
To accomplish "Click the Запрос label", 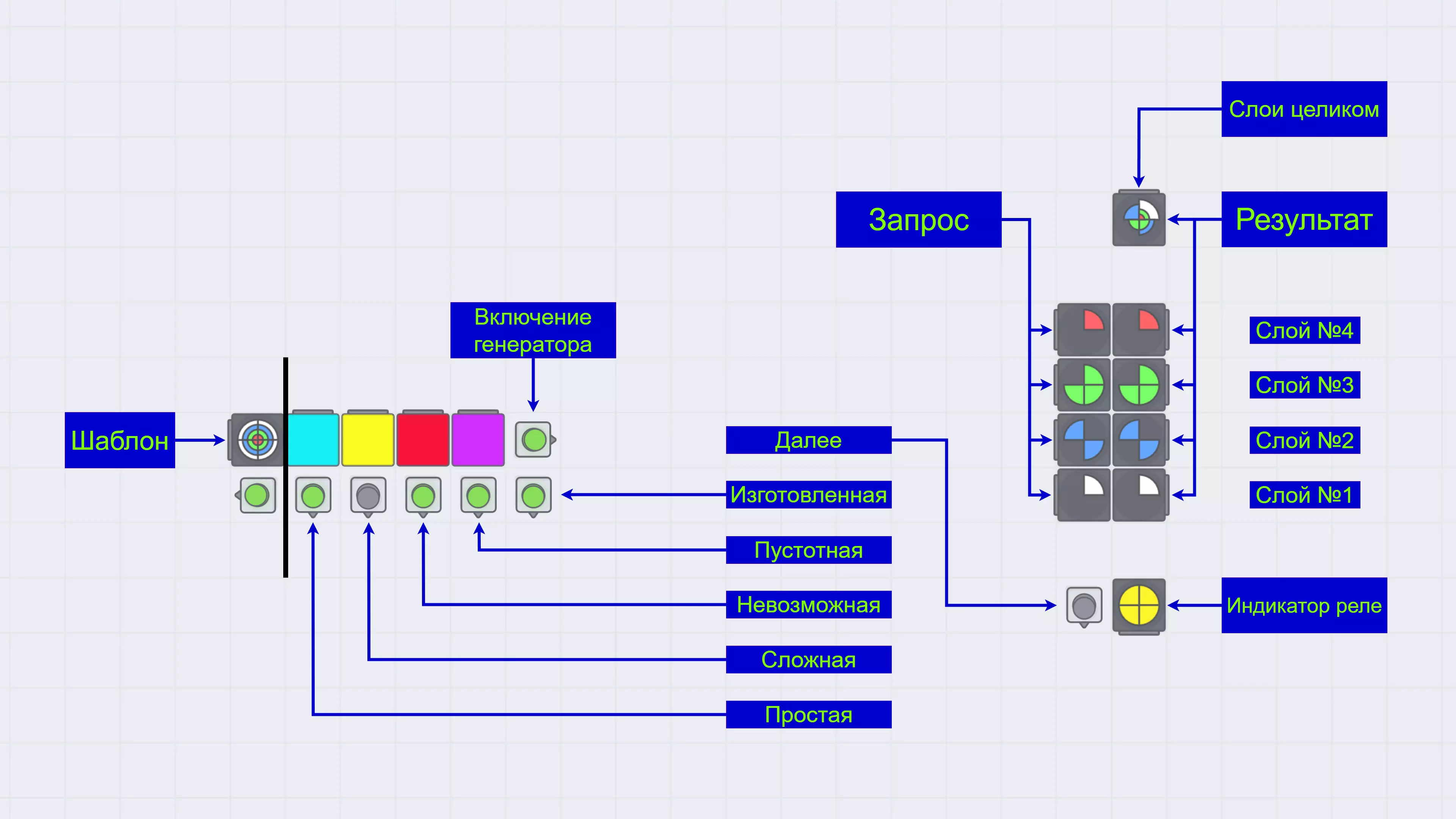I will (x=918, y=219).
